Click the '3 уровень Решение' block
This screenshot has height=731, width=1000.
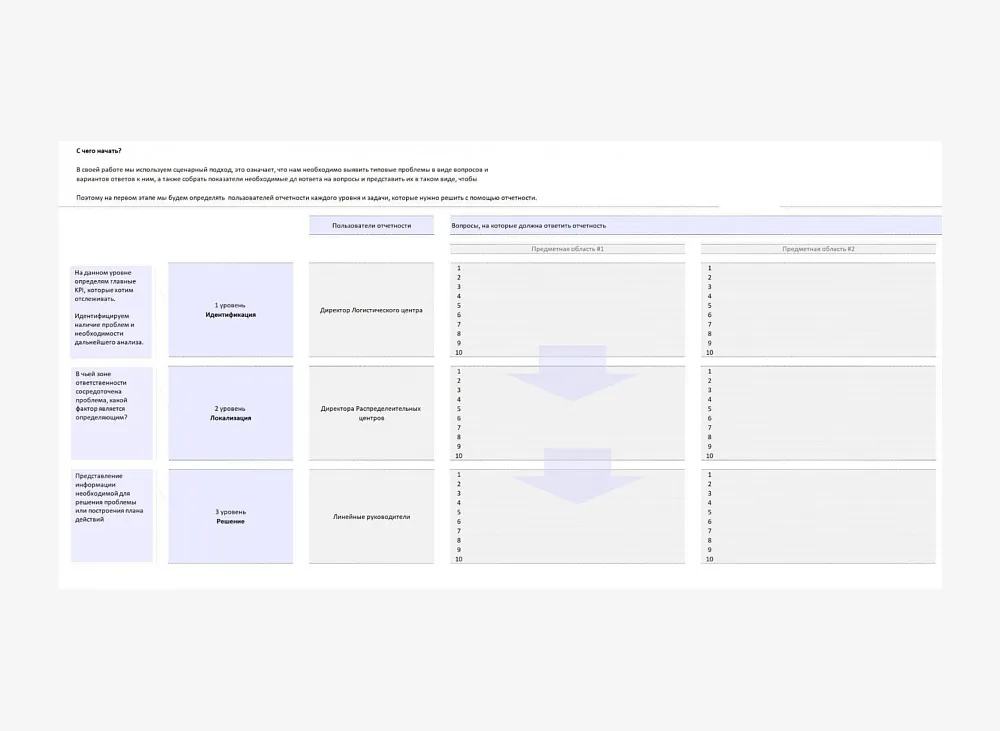point(230,516)
